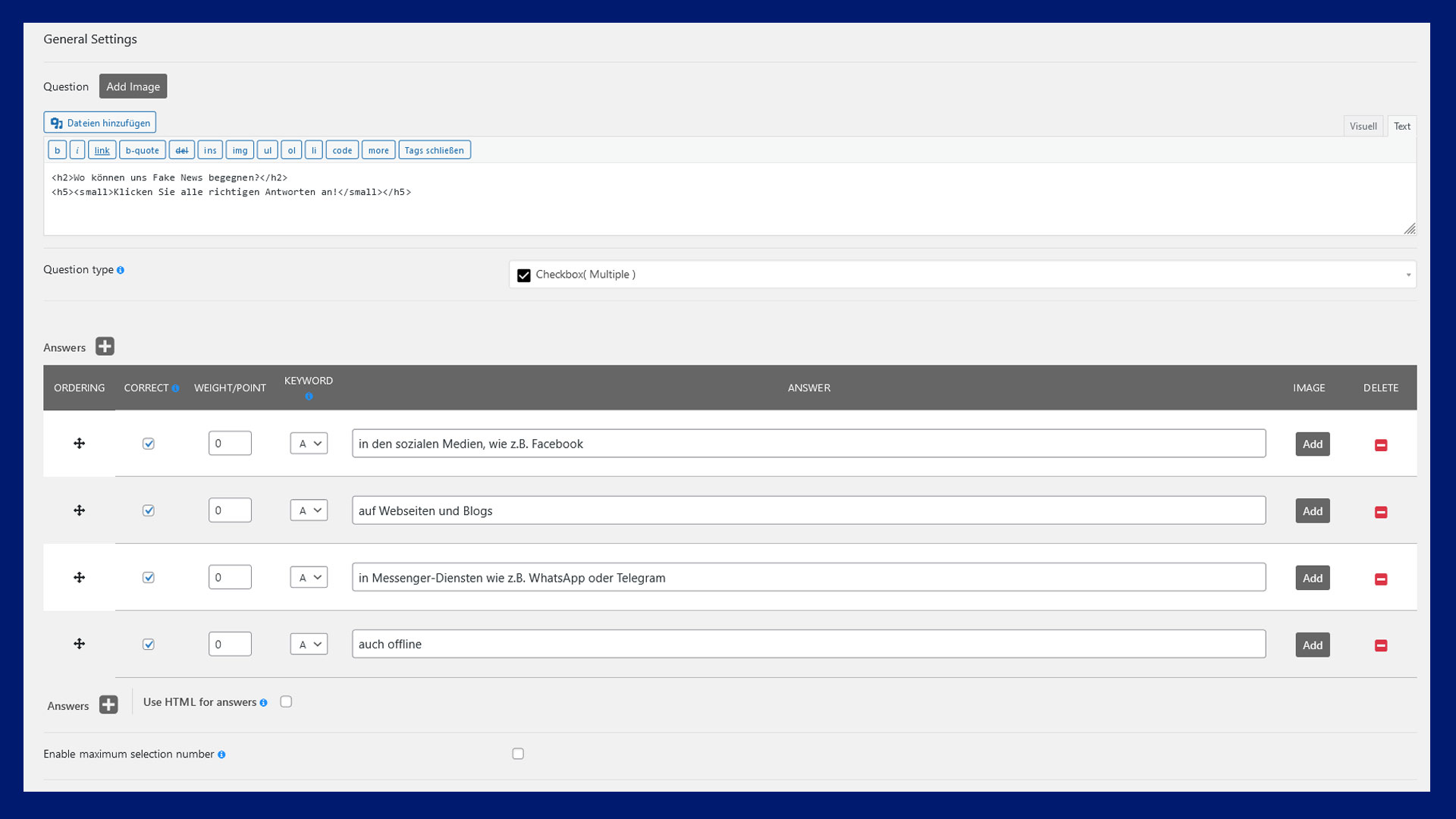This screenshot has width=1456, height=819.
Task: Open the Question type Checkbox (Multiple) dropdown
Action: pyautogui.click(x=962, y=275)
